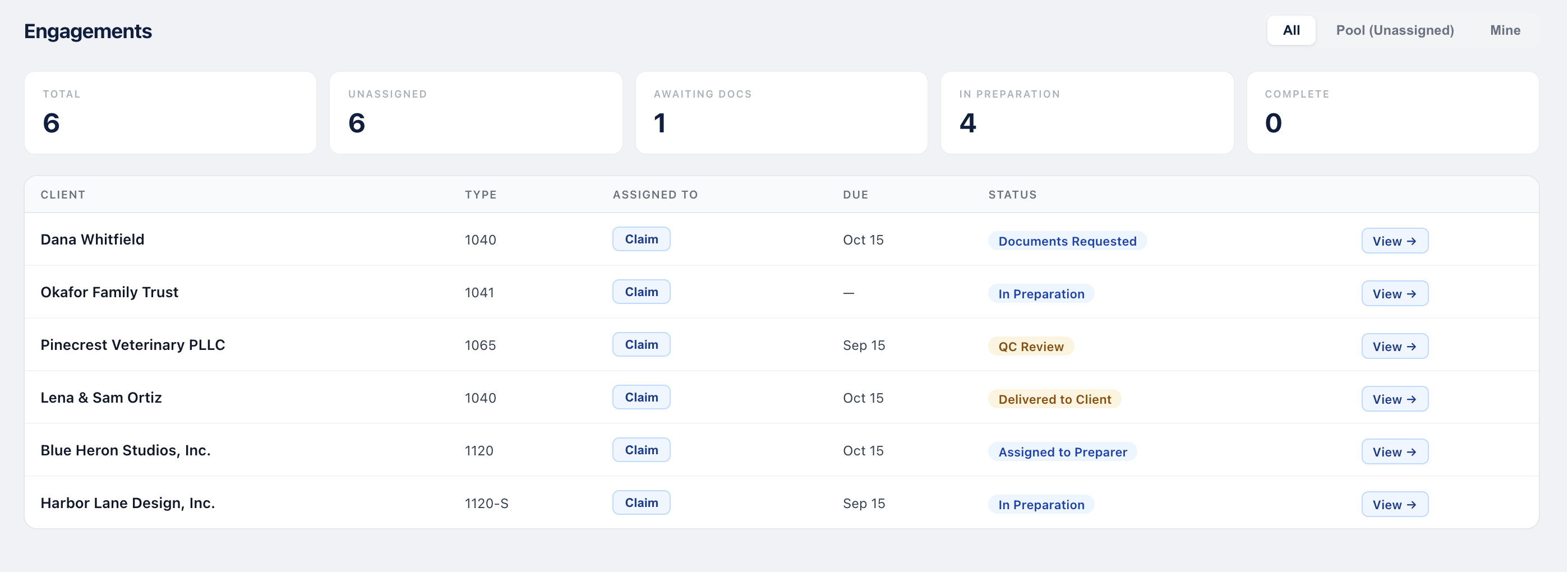Click the Status column header
Screen dimensions: 1568x572
click(1012, 195)
